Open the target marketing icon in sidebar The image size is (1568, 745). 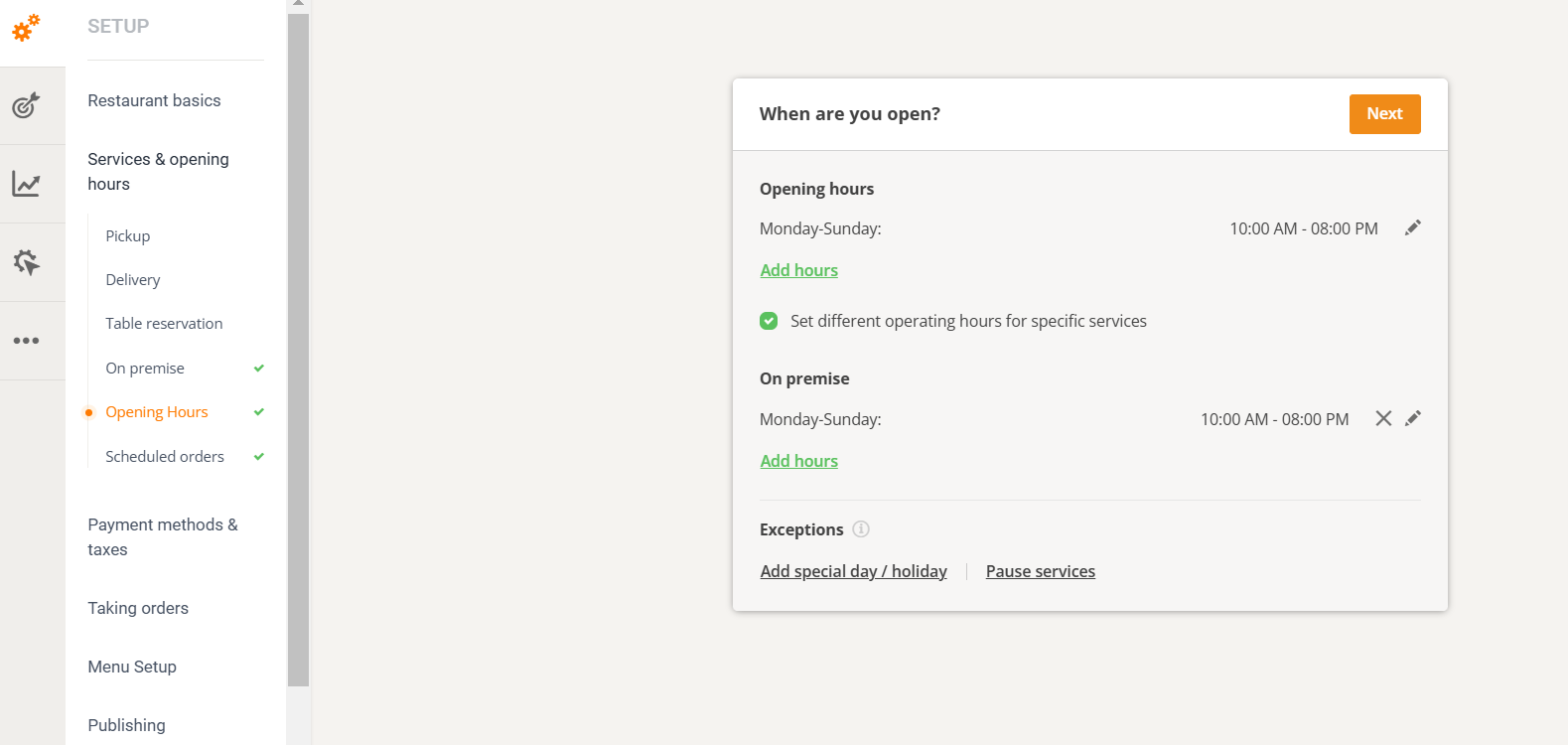(27, 104)
